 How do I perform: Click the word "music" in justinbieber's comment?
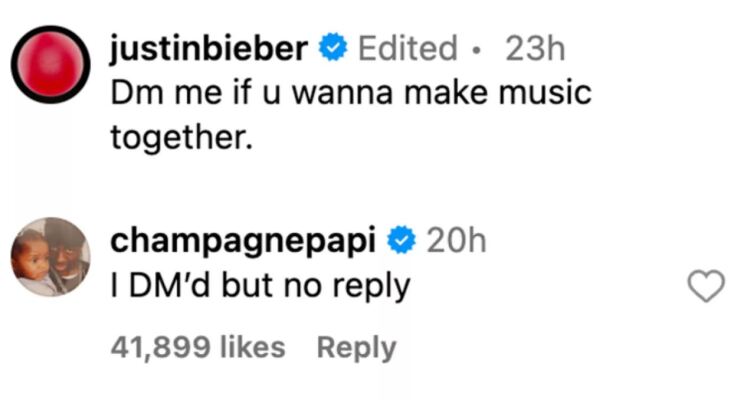tap(547, 93)
